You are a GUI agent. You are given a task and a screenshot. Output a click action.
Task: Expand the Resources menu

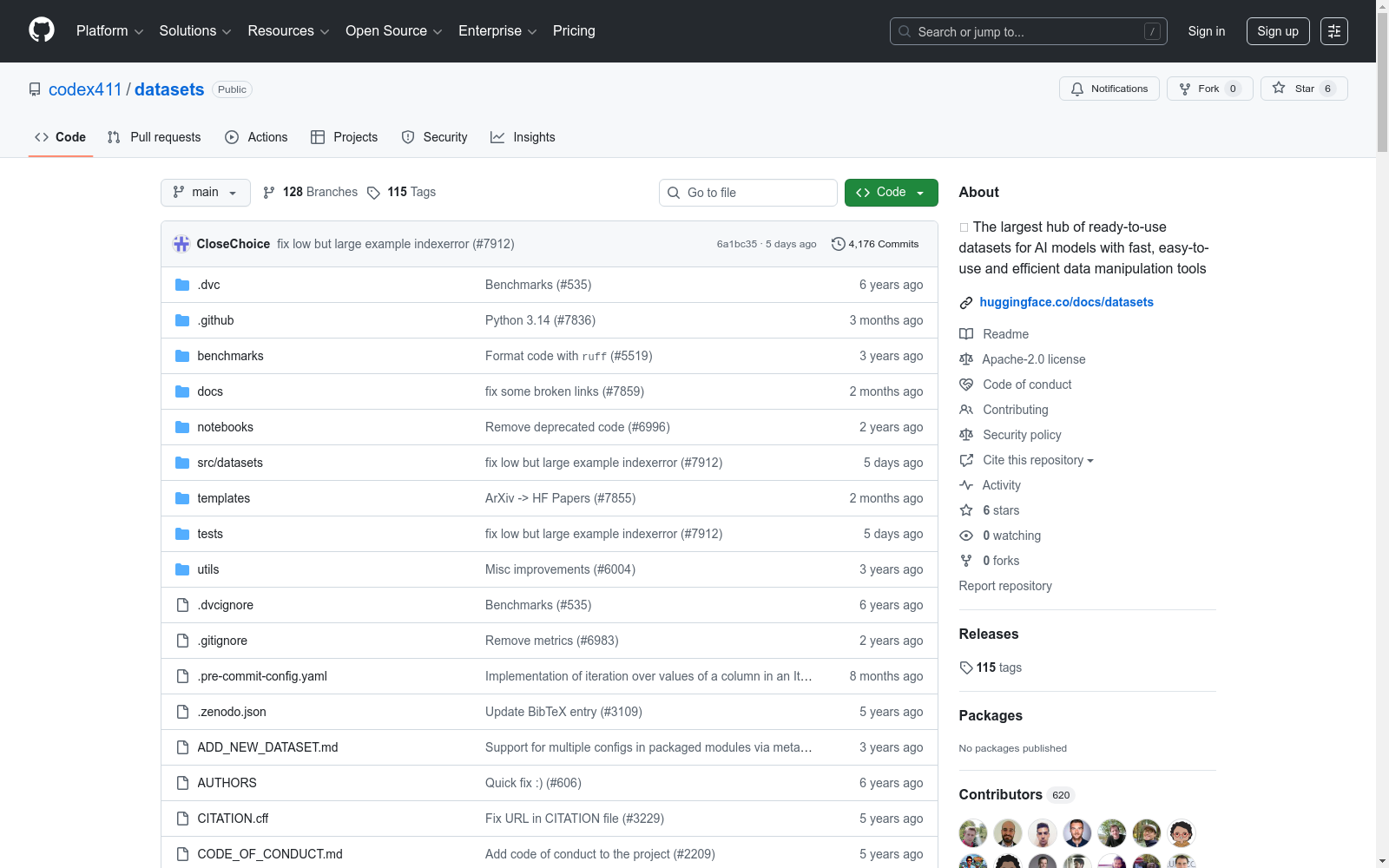tap(288, 31)
